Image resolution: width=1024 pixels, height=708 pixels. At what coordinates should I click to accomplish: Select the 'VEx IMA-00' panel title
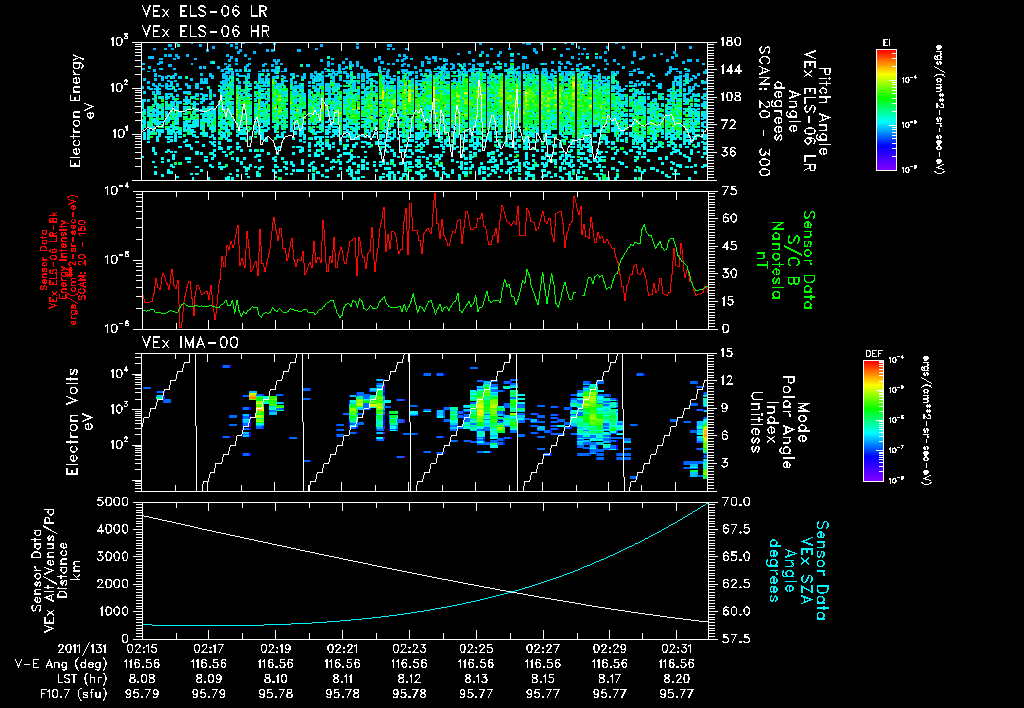[190, 342]
